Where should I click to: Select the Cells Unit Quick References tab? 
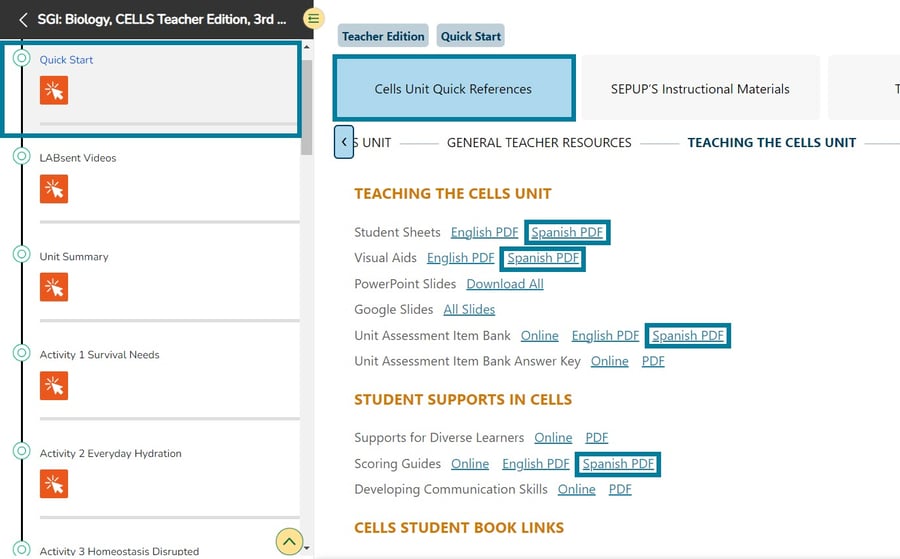pos(453,89)
